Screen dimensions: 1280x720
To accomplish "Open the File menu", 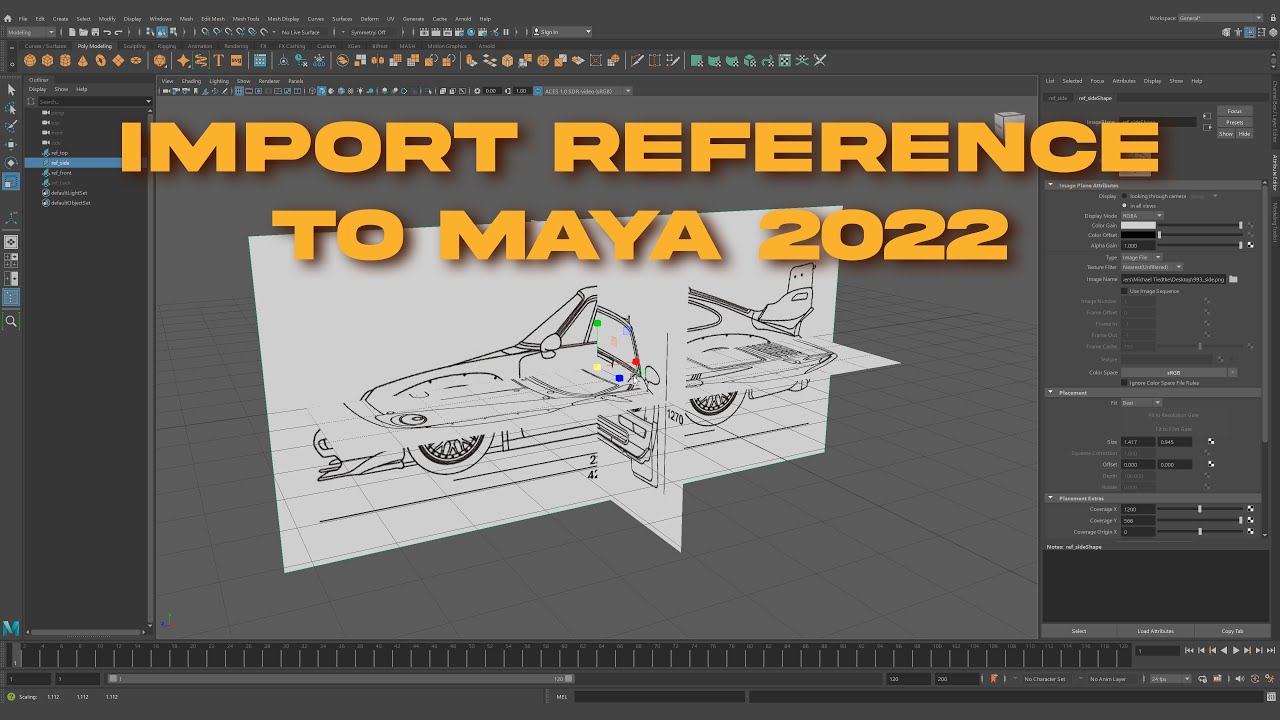I will (x=23, y=18).
